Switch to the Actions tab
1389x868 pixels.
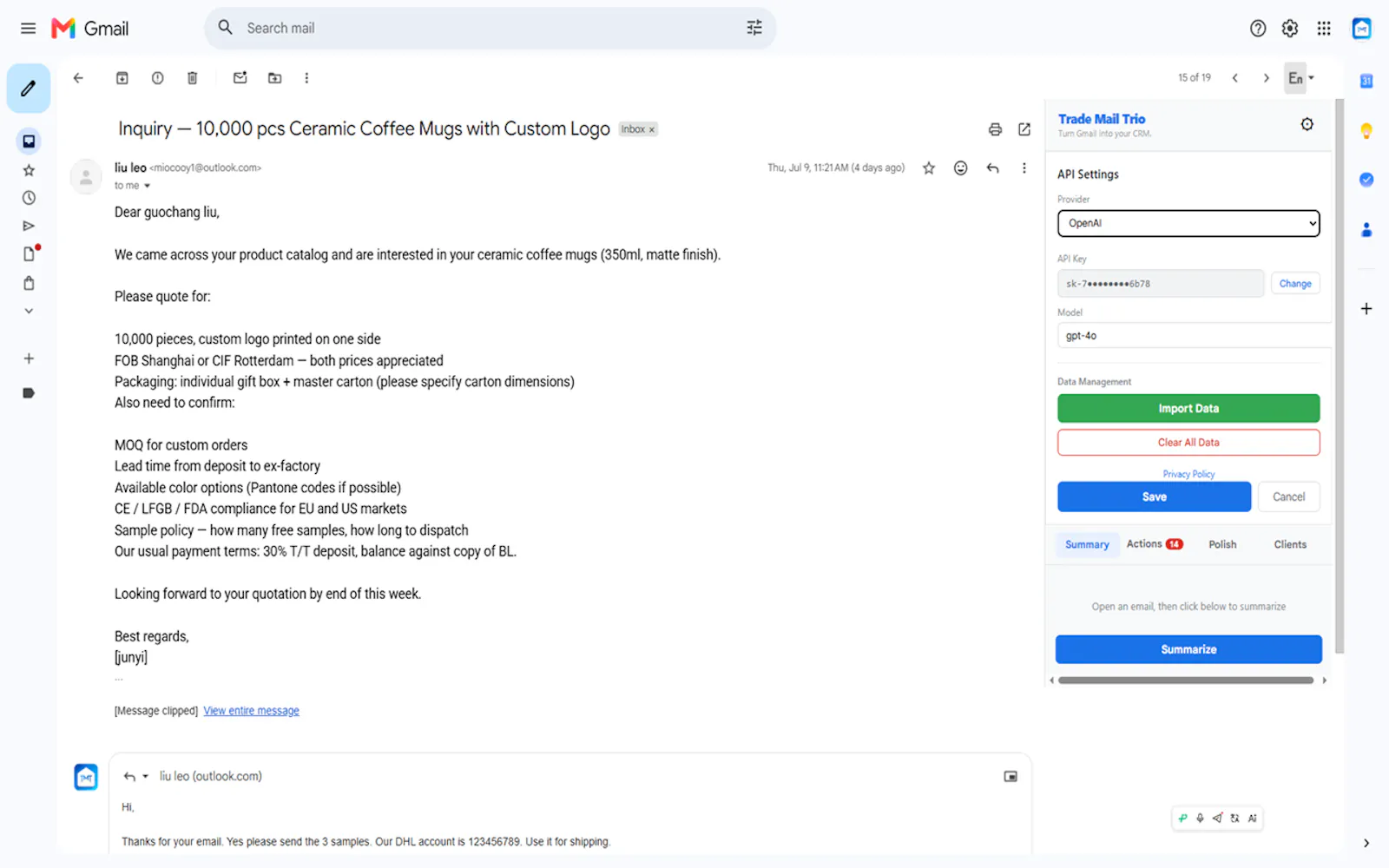click(x=1154, y=544)
